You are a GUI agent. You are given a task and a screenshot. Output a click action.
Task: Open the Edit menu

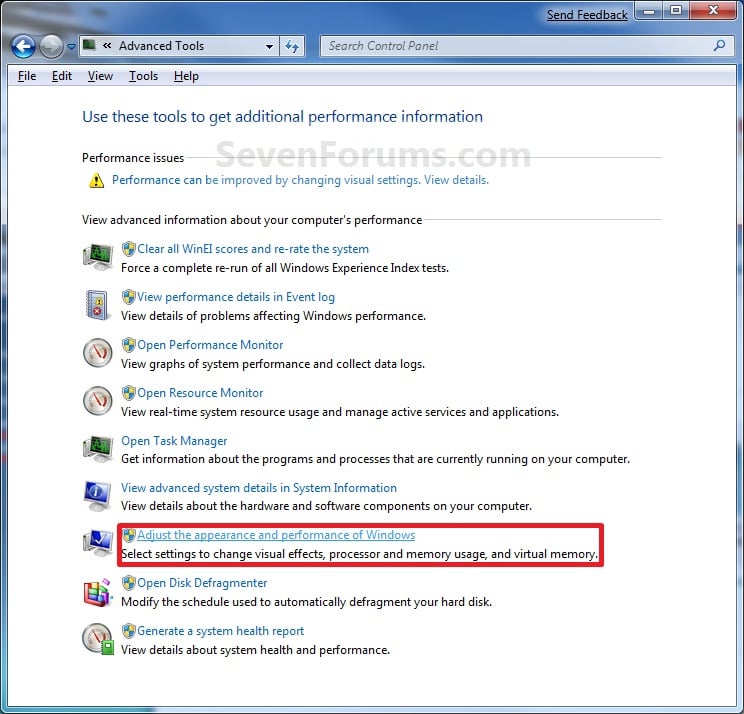coord(62,76)
